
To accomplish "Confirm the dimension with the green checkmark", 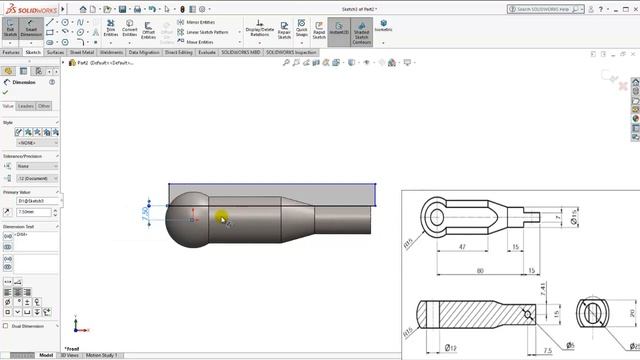I will pos(5,93).
